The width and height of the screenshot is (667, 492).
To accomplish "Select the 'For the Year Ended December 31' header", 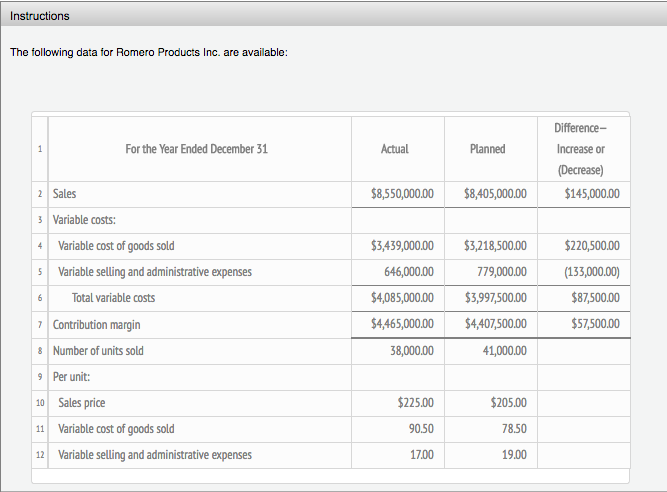I will point(197,149).
